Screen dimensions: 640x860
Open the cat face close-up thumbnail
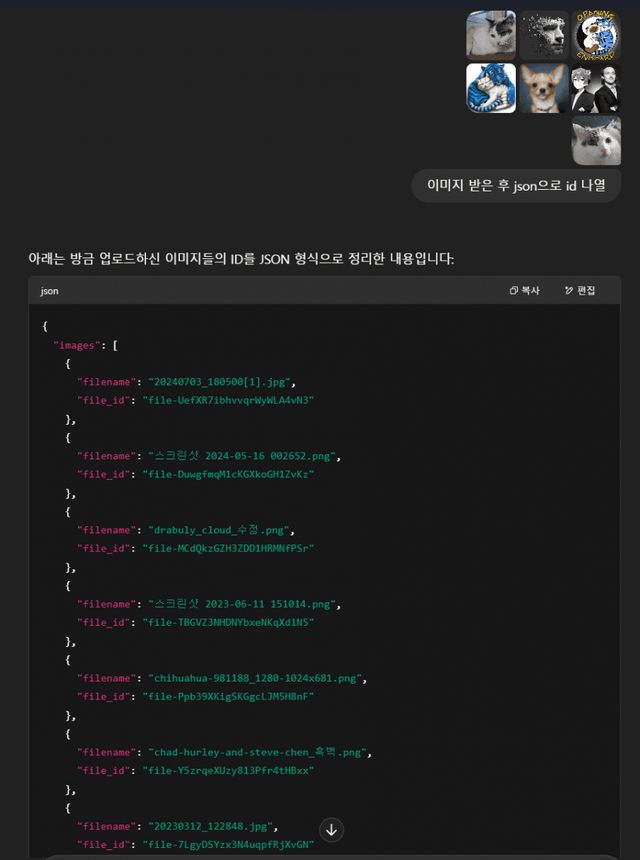pyautogui.click(x=596, y=140)
